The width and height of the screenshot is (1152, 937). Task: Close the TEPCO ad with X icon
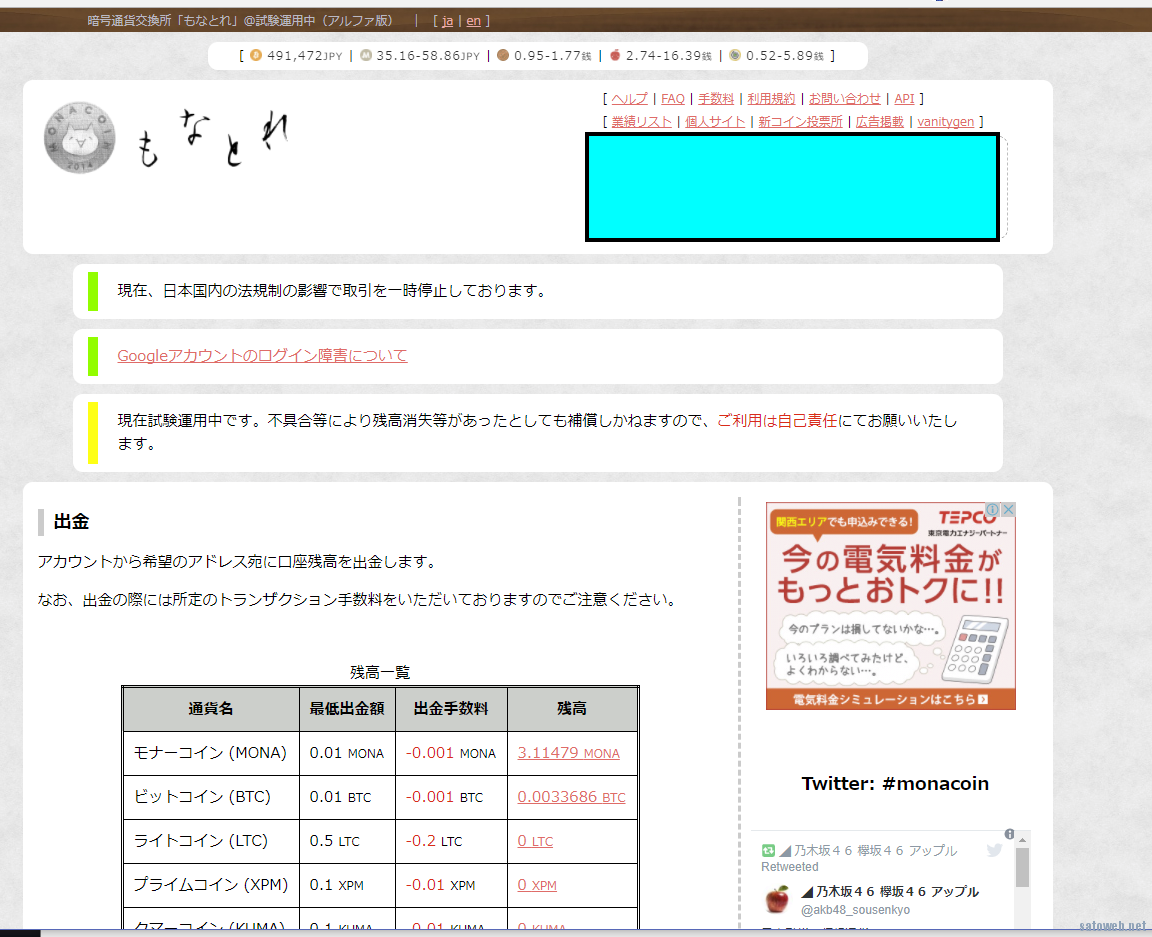click(1008, 510)
